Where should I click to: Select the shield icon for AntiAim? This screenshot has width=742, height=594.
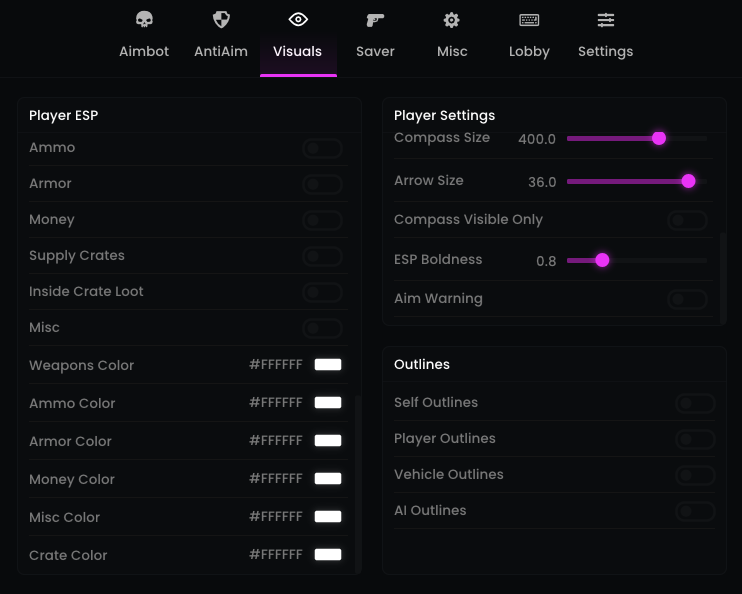click(x=221, y=20)
